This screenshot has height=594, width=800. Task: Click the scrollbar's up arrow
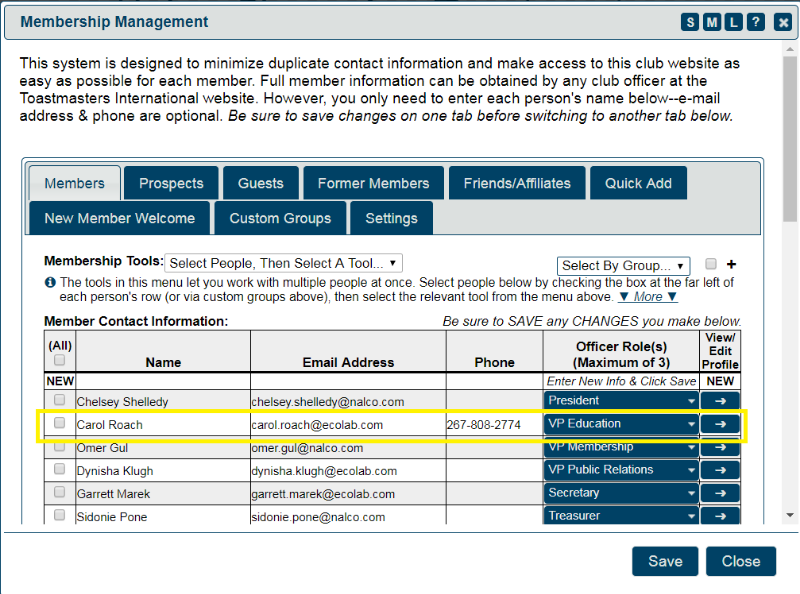(790, 49)
